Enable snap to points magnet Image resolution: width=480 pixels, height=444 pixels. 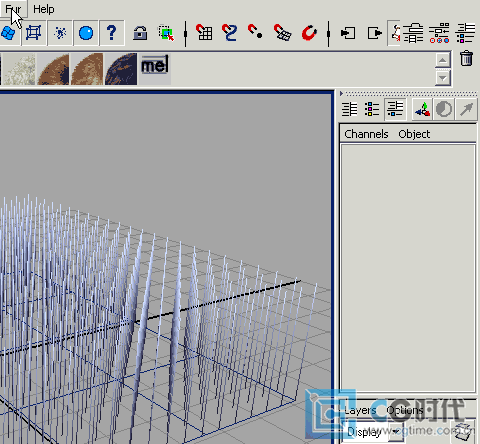click(255, 31)
